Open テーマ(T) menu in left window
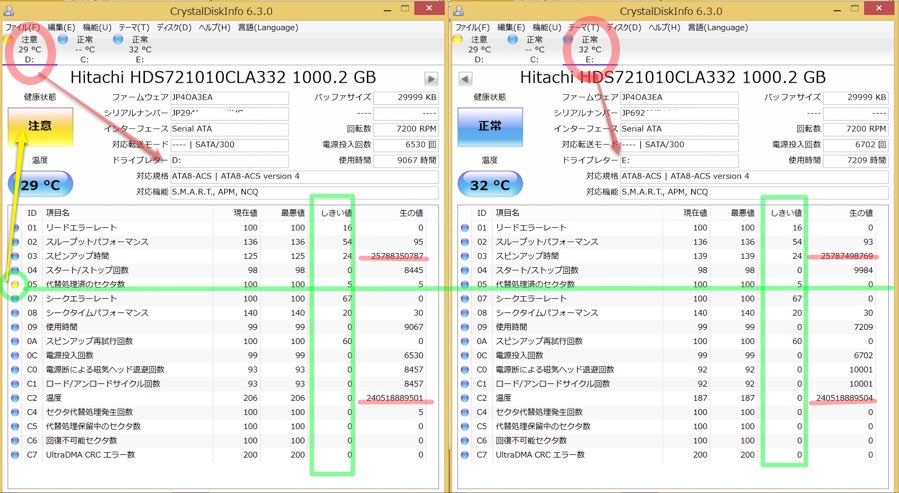This screenshot has height=493, width=899. [x=134, y=28]
